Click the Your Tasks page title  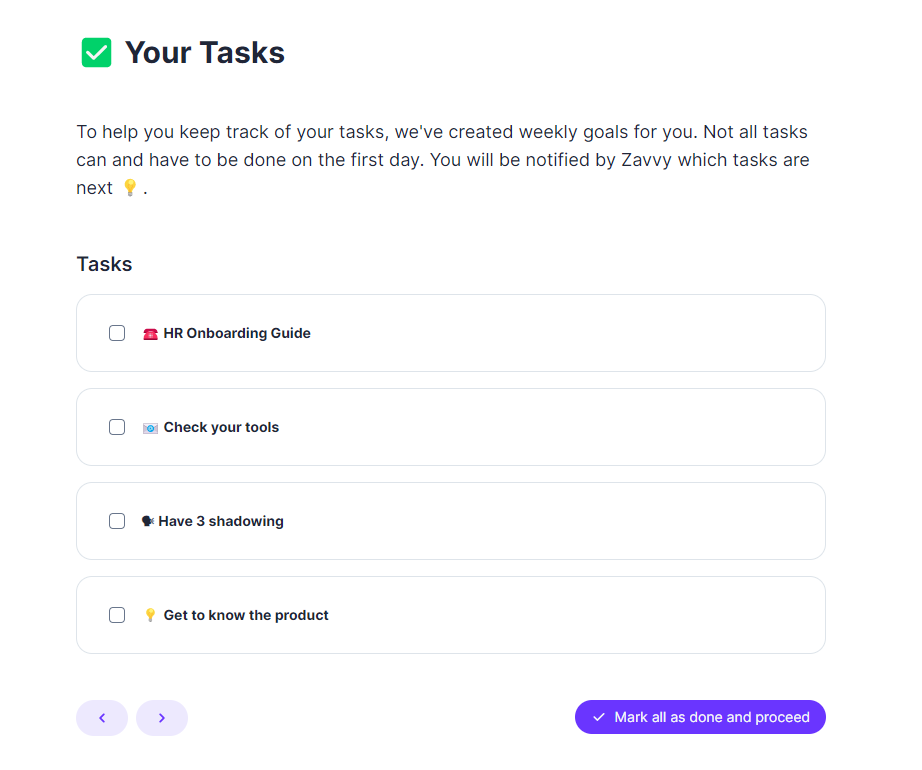click(x=204, y=52)
